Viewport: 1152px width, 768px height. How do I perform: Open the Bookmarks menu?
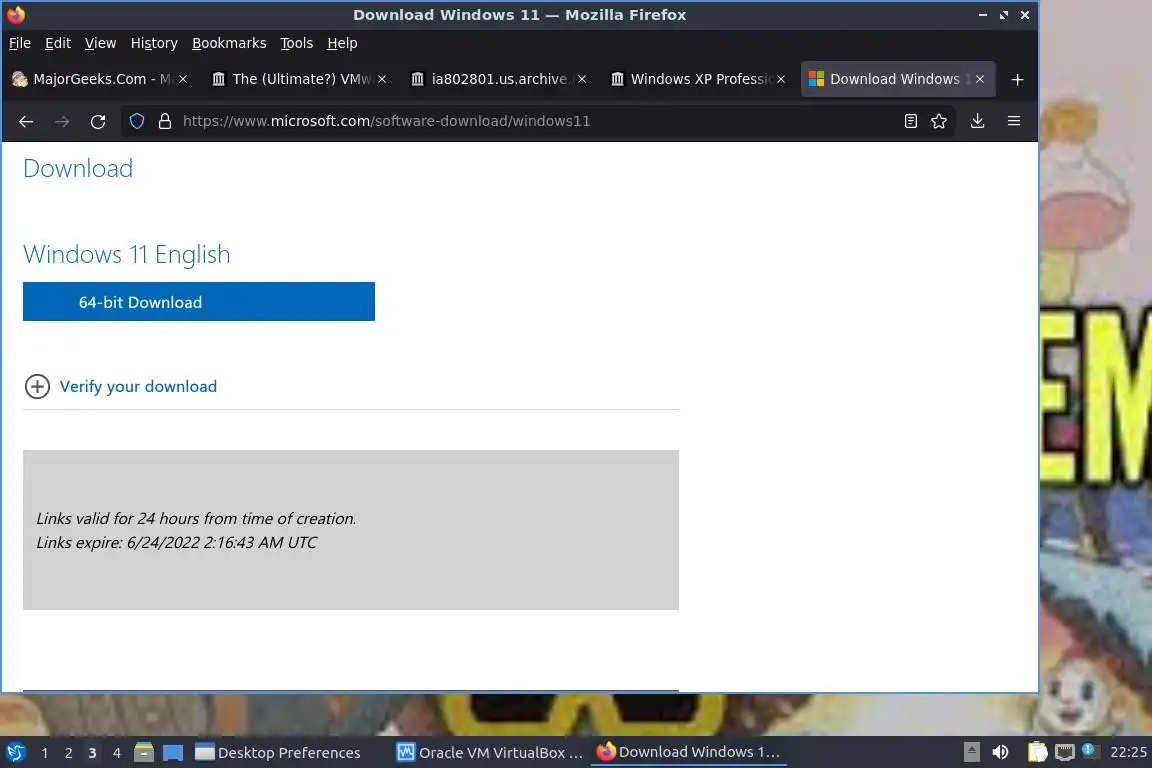[229, 43]
